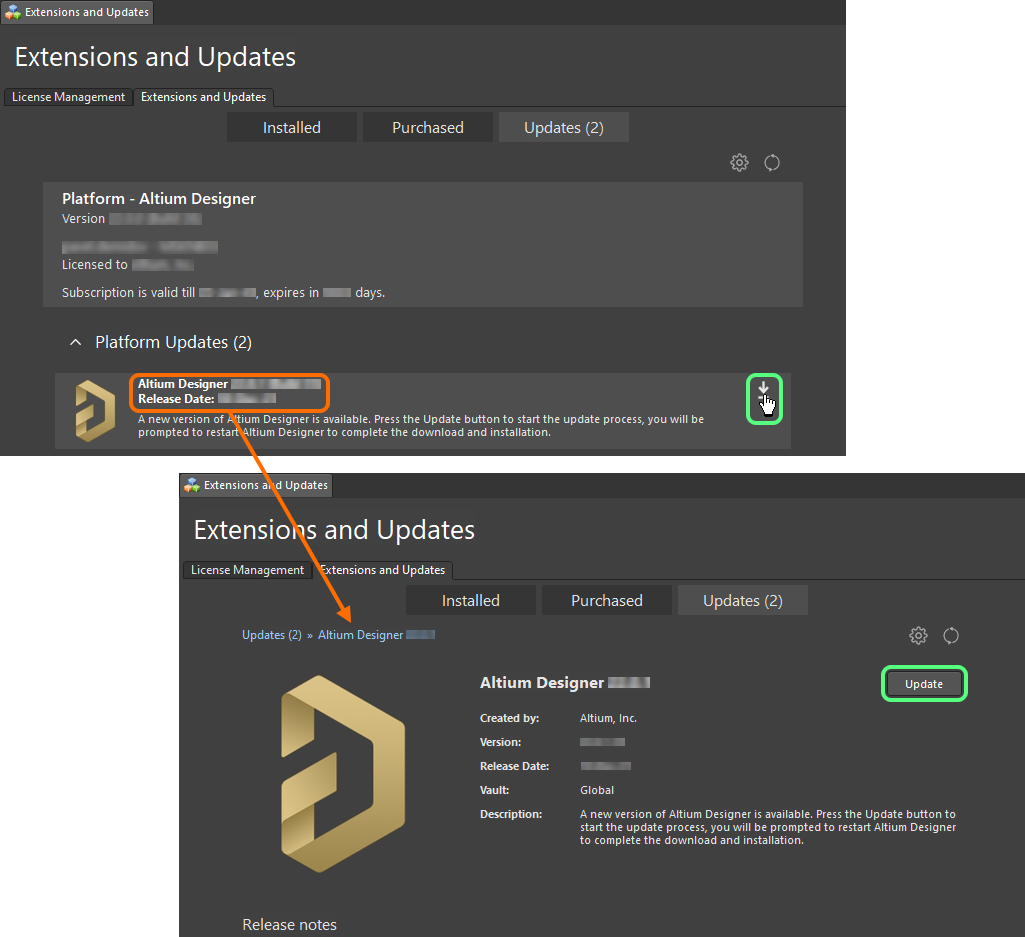Click Altium Designer update entry title in list
Screen dimensions: 1025x937
[x=183, y=384]
